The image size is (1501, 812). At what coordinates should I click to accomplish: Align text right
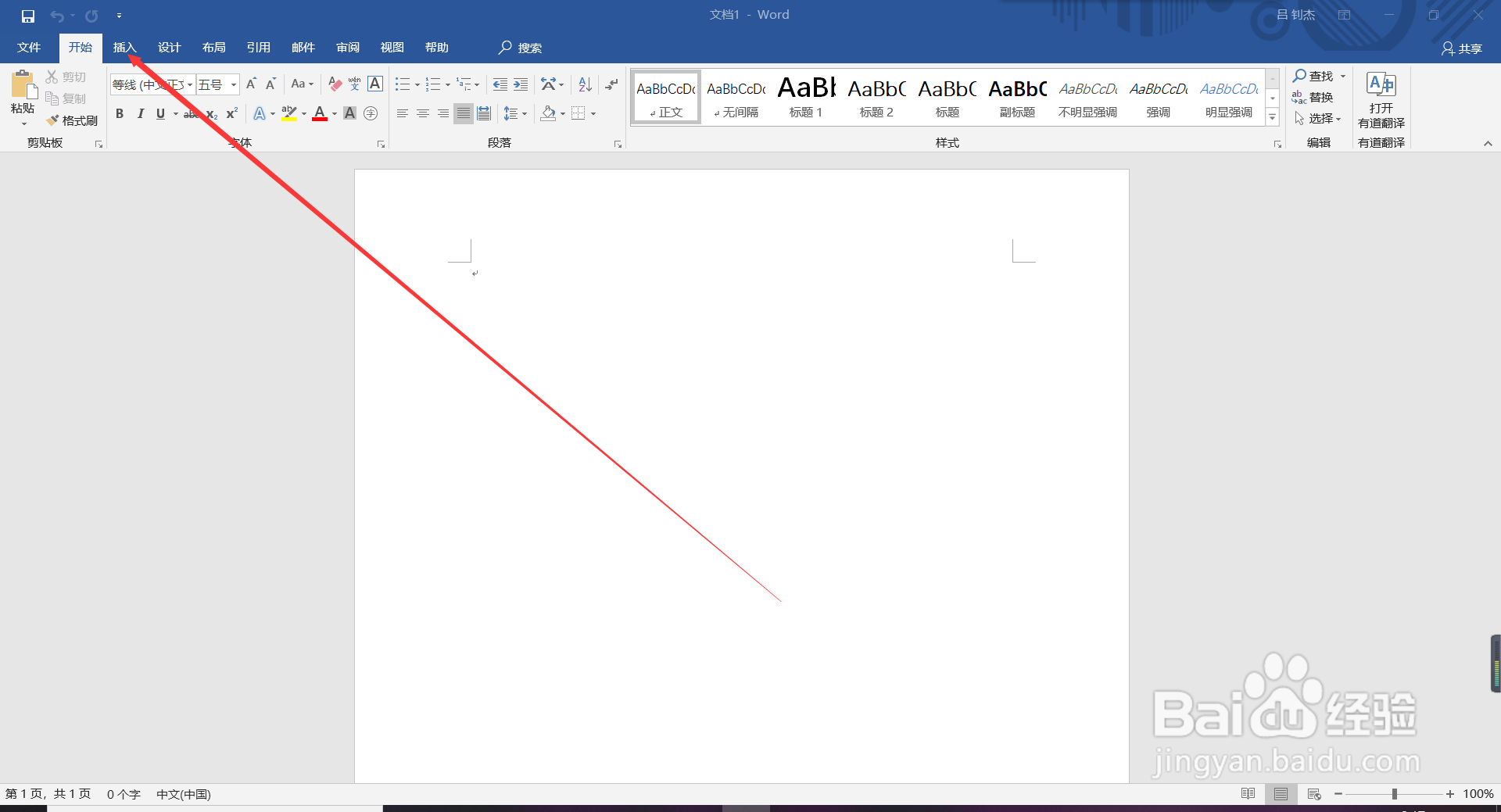[x=443, y=114]
